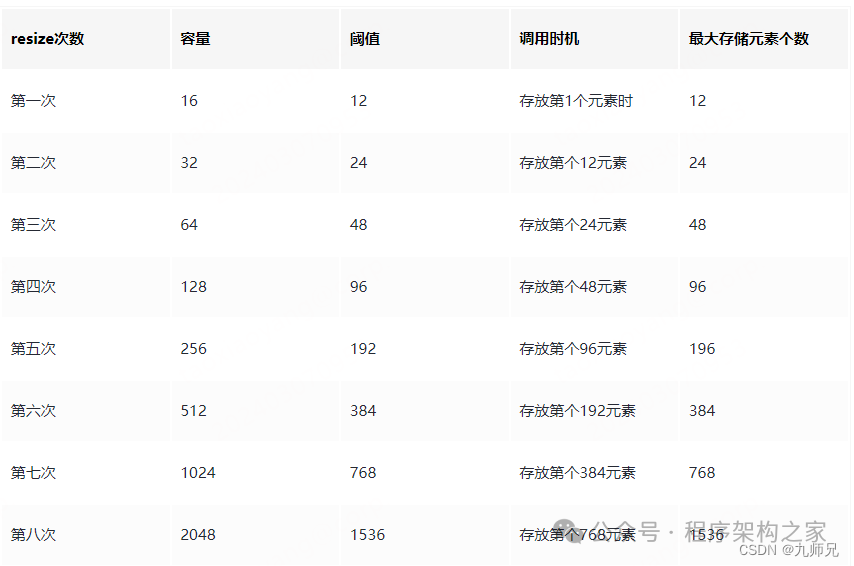Click capacity value '64'
Viewport: 854px width, 566px height.
(189, 225)
